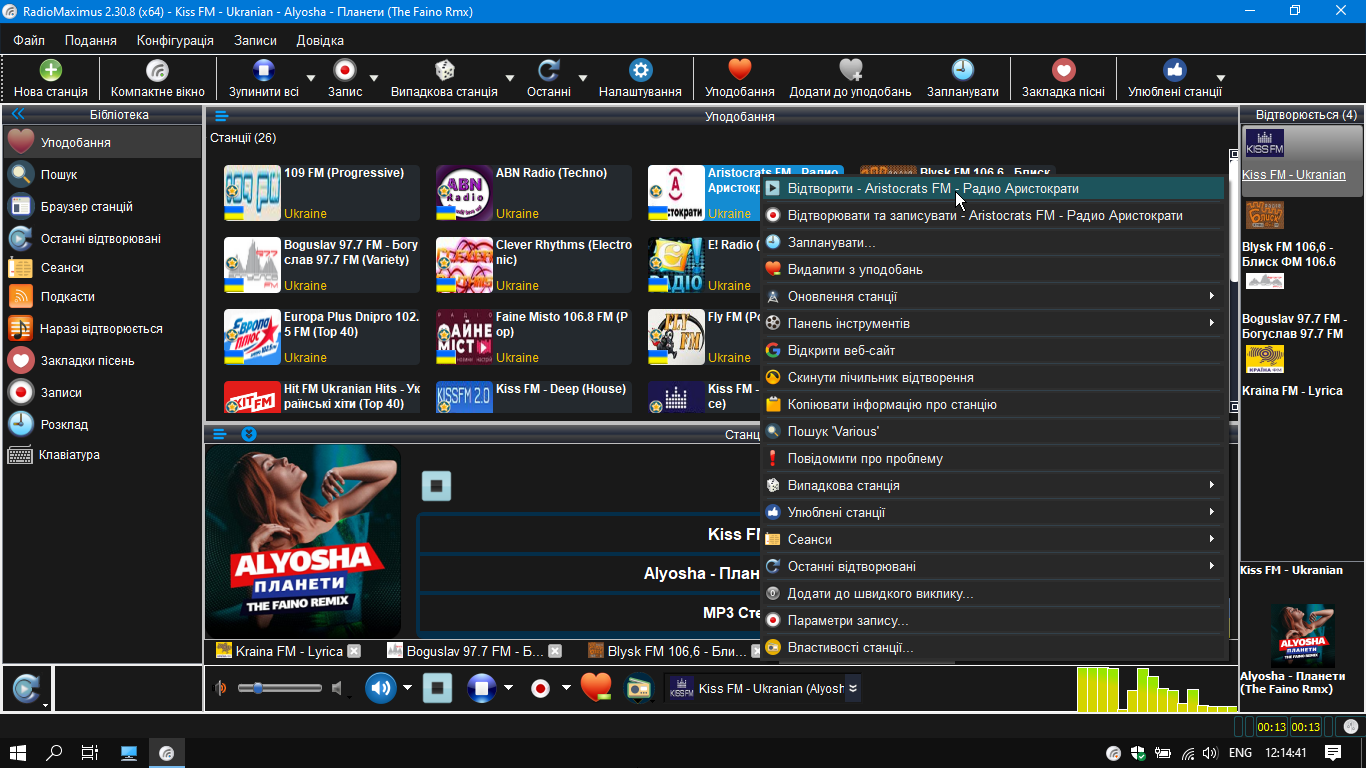Open Подкасти in library sidebar

click(102, 297)
